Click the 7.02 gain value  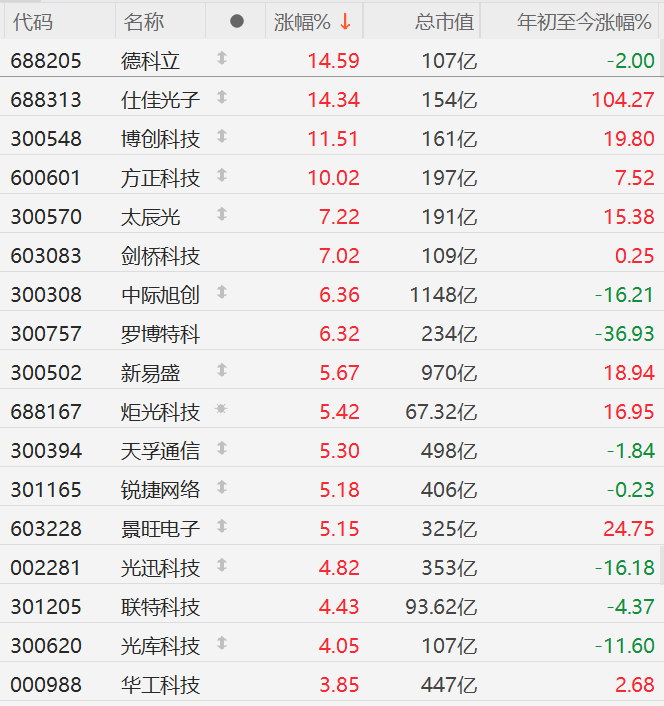(339, 256)
